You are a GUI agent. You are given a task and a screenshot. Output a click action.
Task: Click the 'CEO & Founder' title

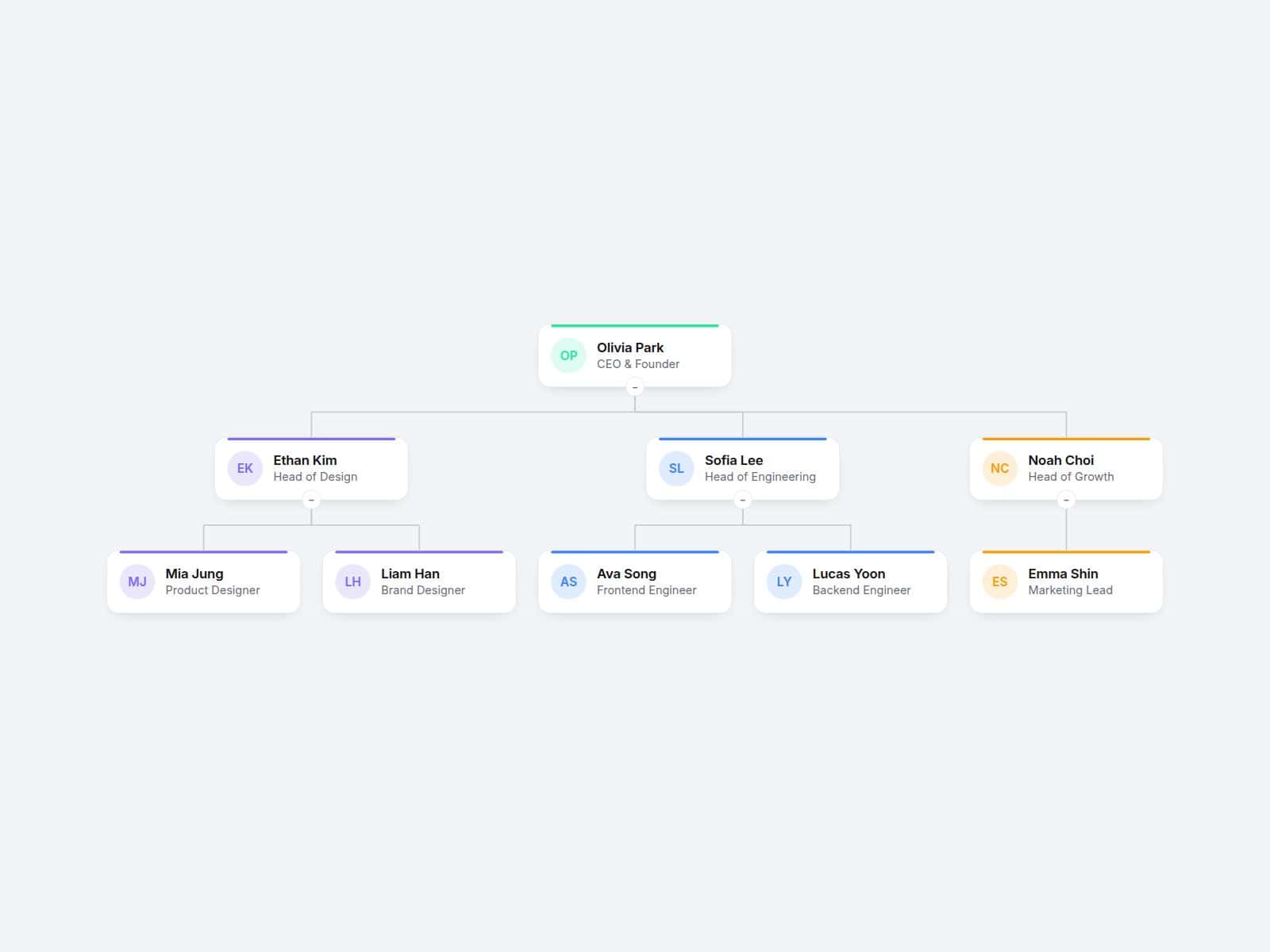pos(638,364)
